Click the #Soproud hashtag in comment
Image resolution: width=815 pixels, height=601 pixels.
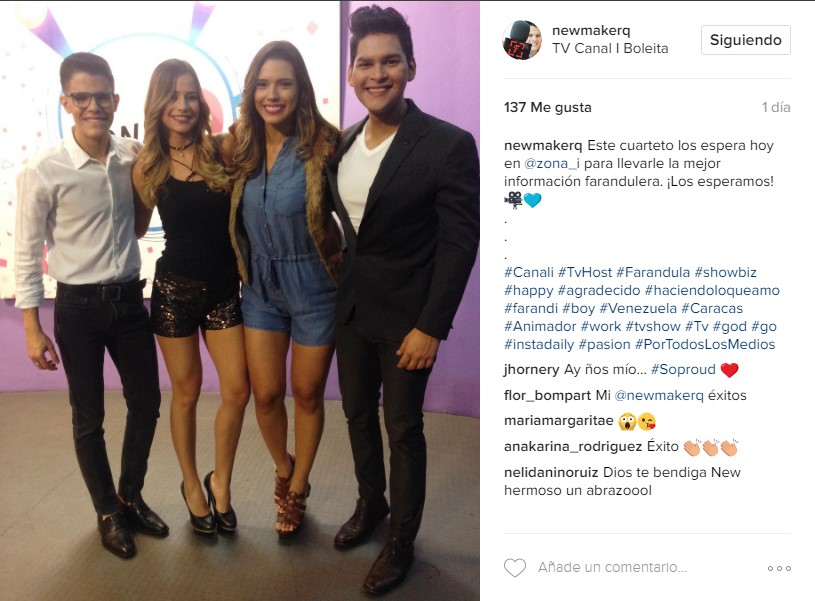coord(683,370)
